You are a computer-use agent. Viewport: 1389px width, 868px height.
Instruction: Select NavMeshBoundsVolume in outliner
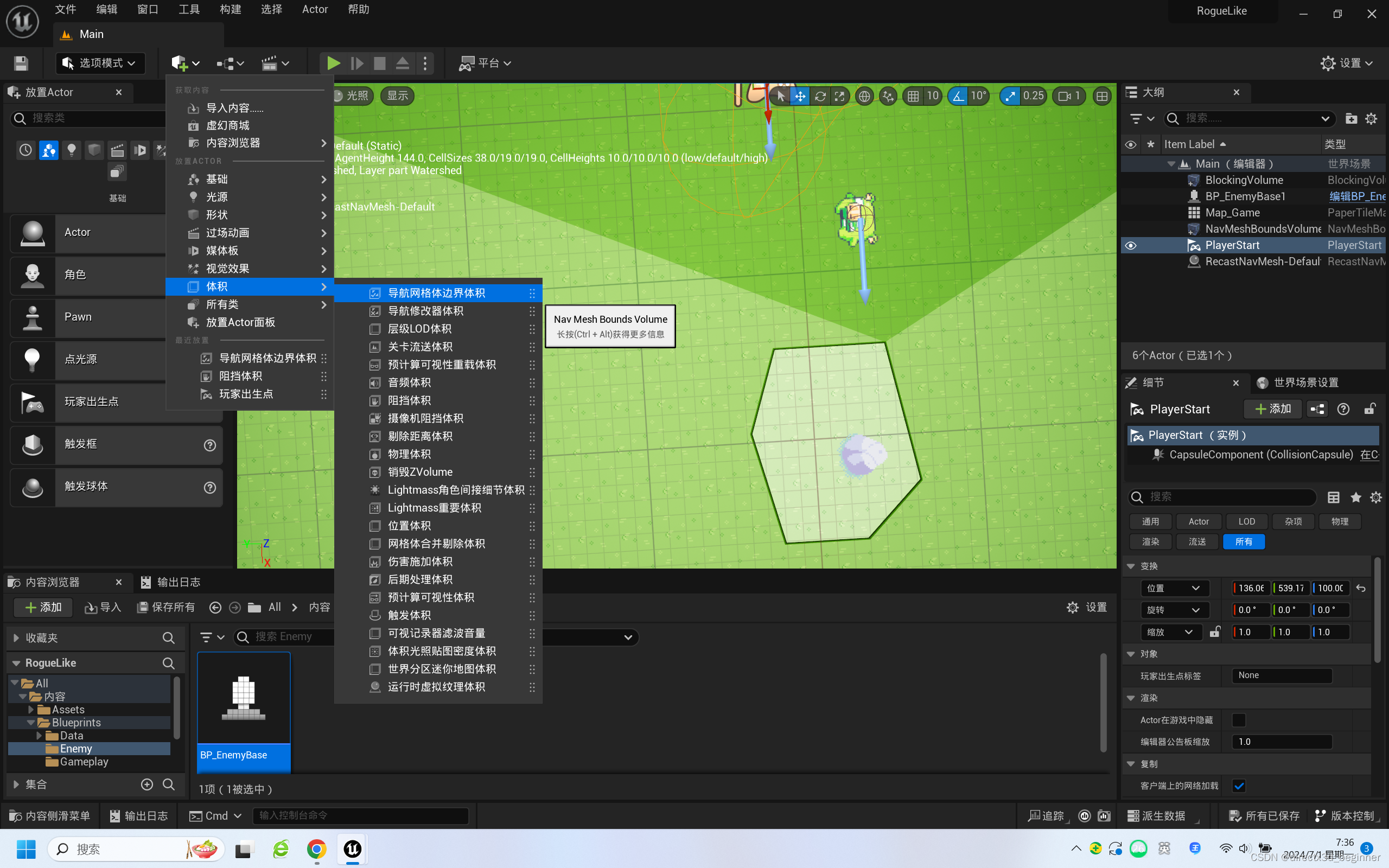tap(1262, 229)
